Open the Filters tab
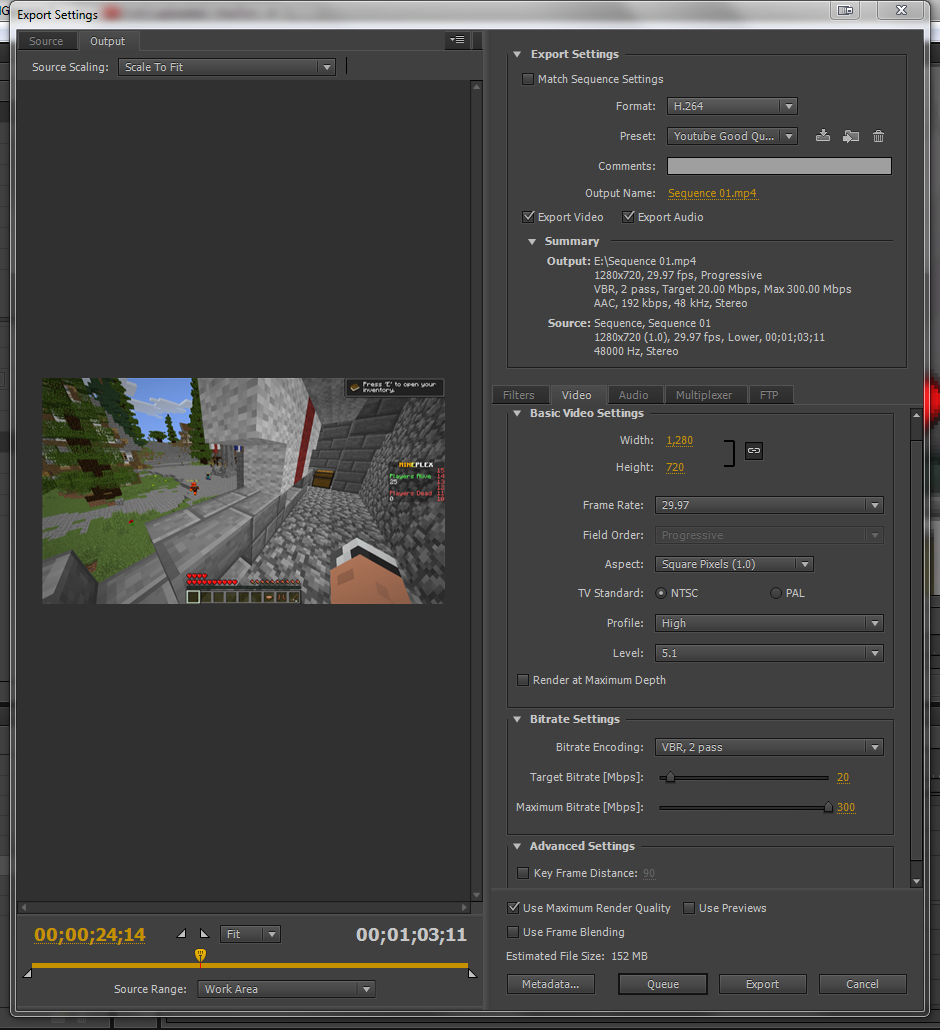Image resolution: width=940 pixels, height=1030 pixels. point(518,395)
